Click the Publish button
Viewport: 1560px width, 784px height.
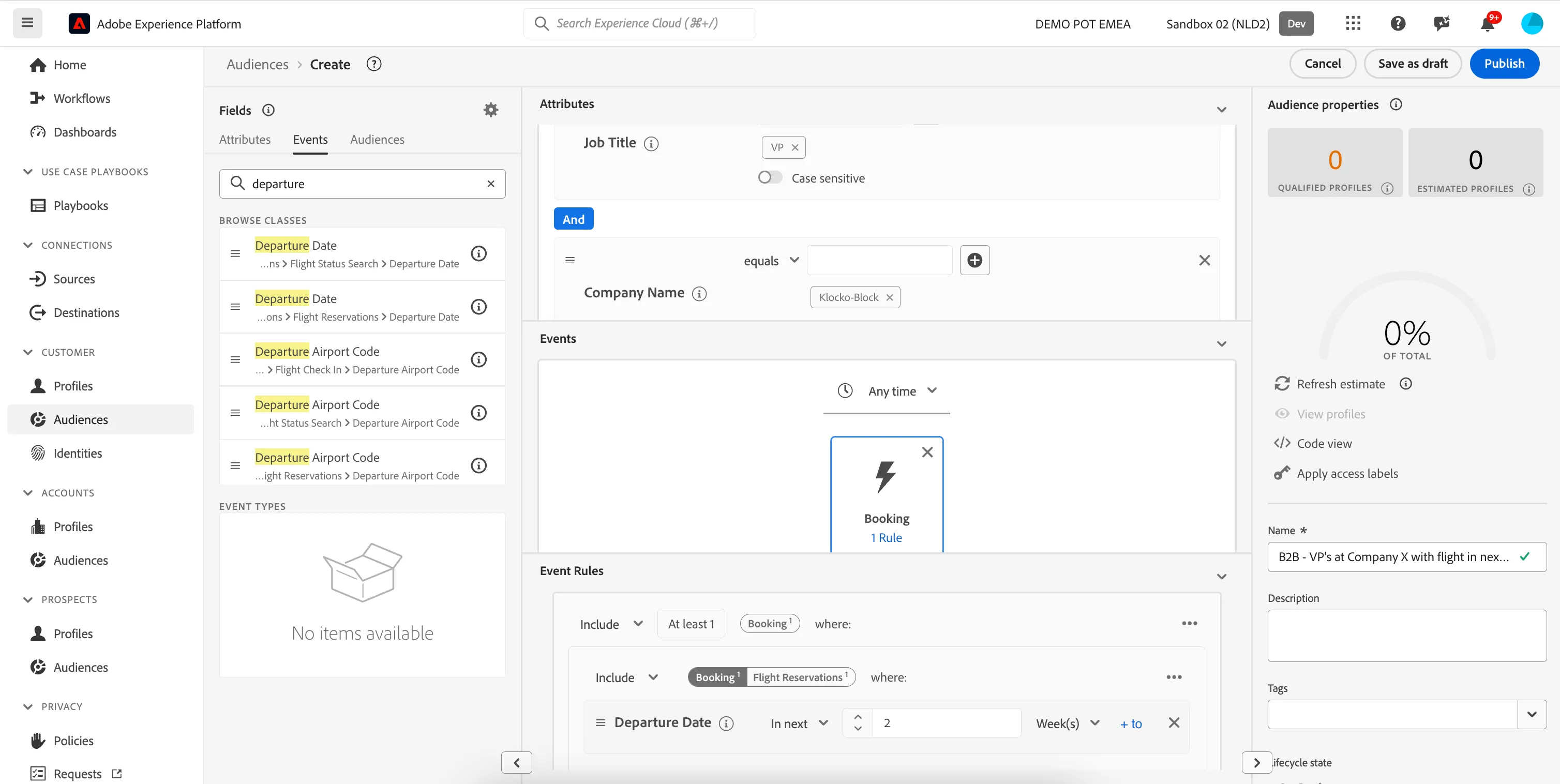point(1504,64)
